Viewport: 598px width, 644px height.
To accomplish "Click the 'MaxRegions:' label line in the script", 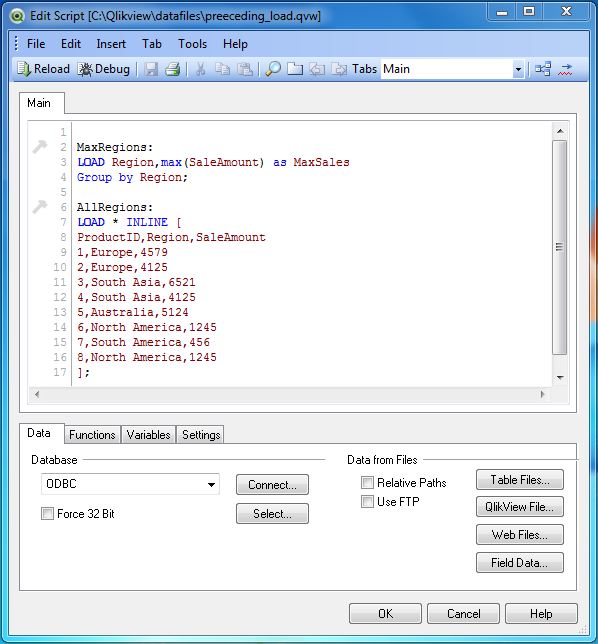I will (115, 147).
